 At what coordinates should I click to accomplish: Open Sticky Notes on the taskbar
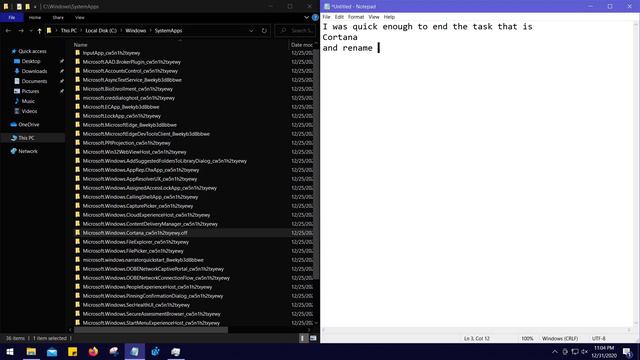[73, 351]
